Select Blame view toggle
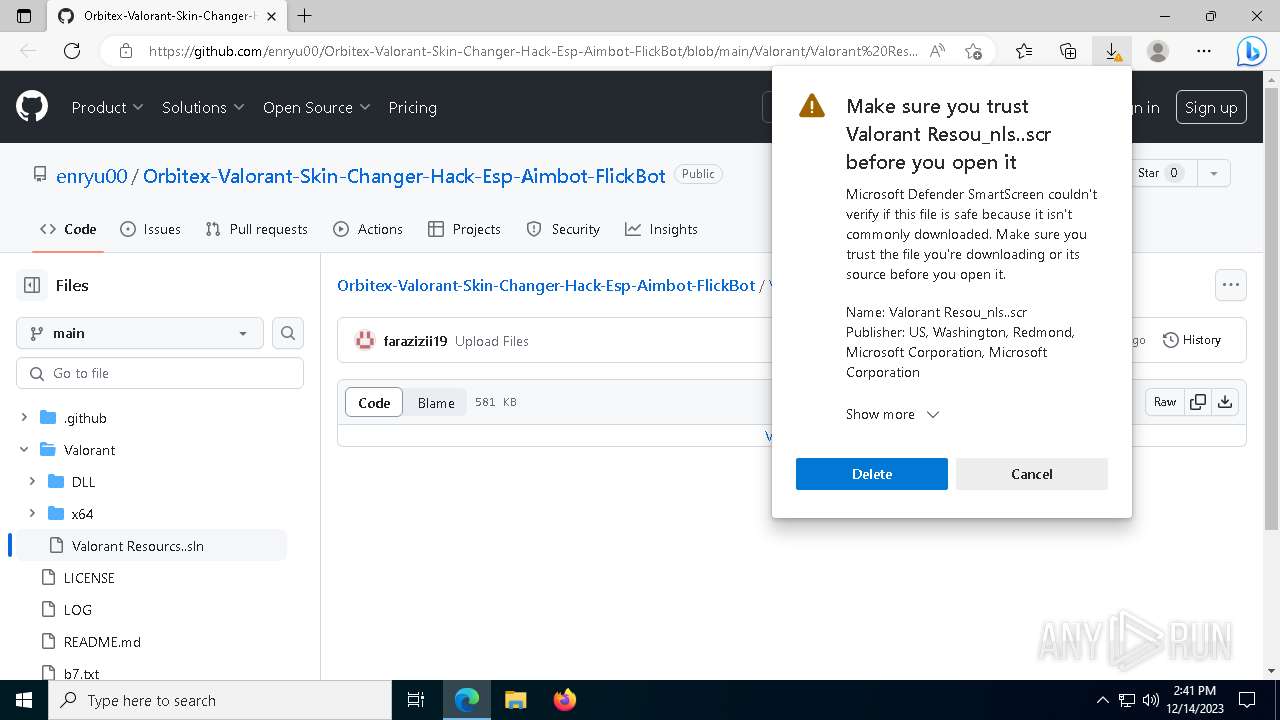Viewport: 1280px width, 720px height. pos(436,402)
